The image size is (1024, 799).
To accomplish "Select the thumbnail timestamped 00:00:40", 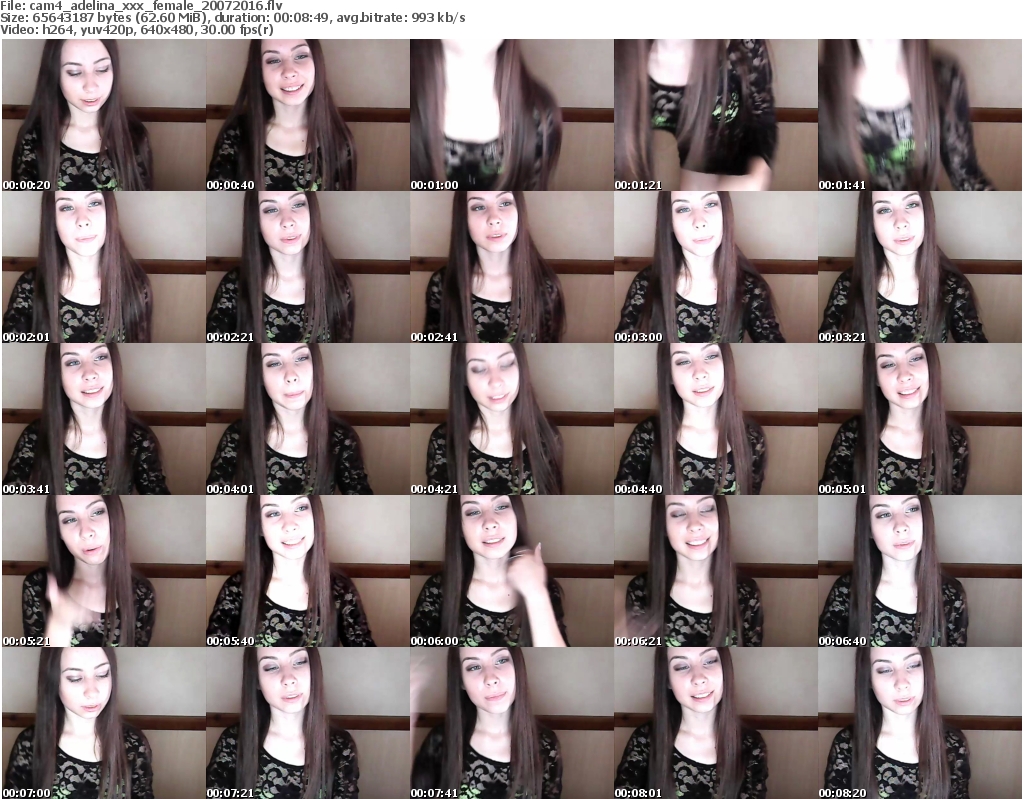I will pos(308,115).
